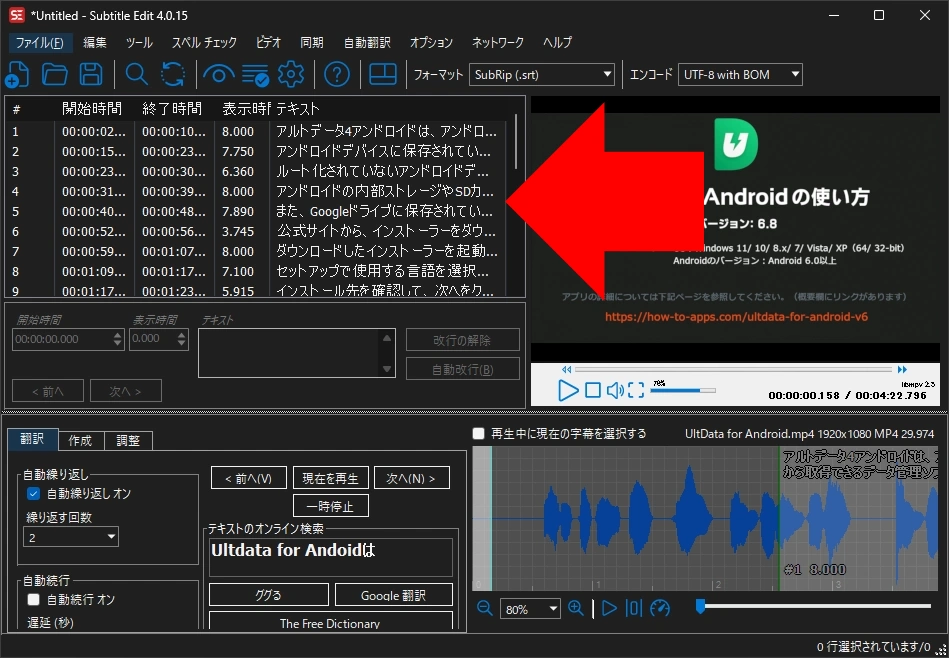Open Help question mark icon
This screenshot has width=949, height=658.
(x=337, y=75)
